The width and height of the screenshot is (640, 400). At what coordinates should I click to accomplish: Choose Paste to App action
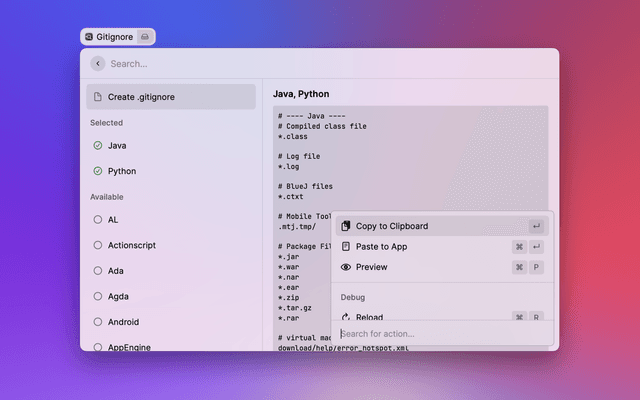click(381, 247)
